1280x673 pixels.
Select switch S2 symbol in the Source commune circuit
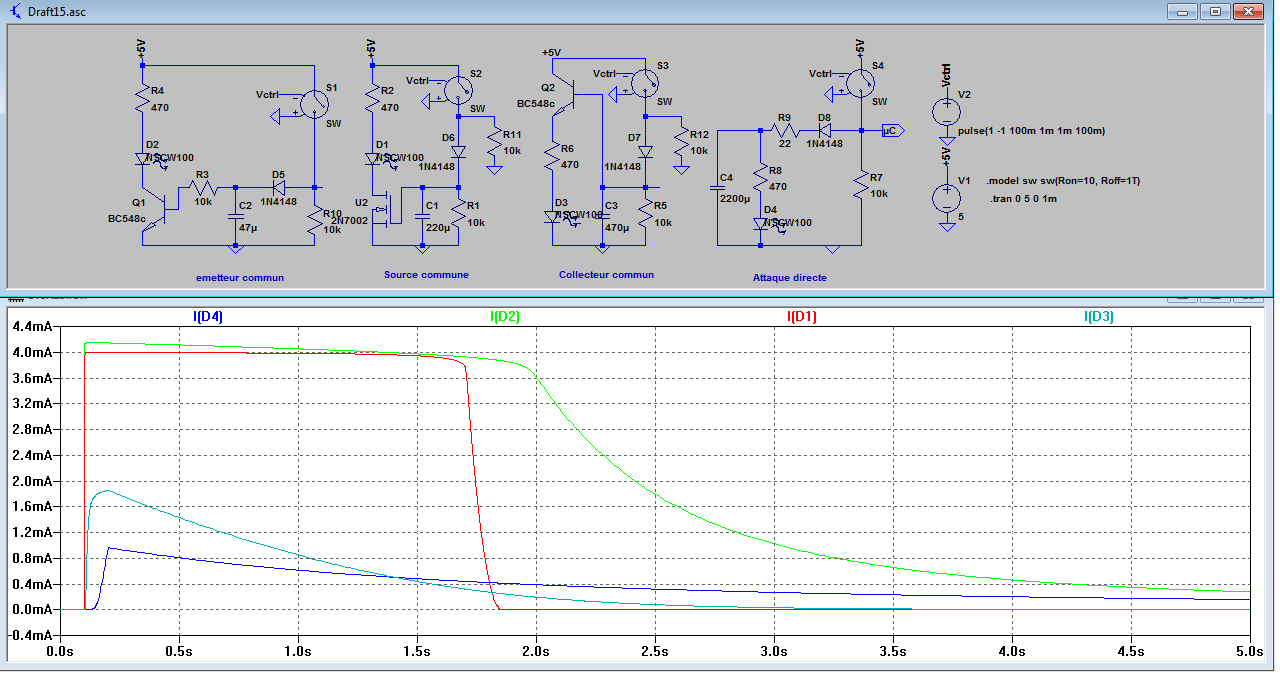point(458,88)
